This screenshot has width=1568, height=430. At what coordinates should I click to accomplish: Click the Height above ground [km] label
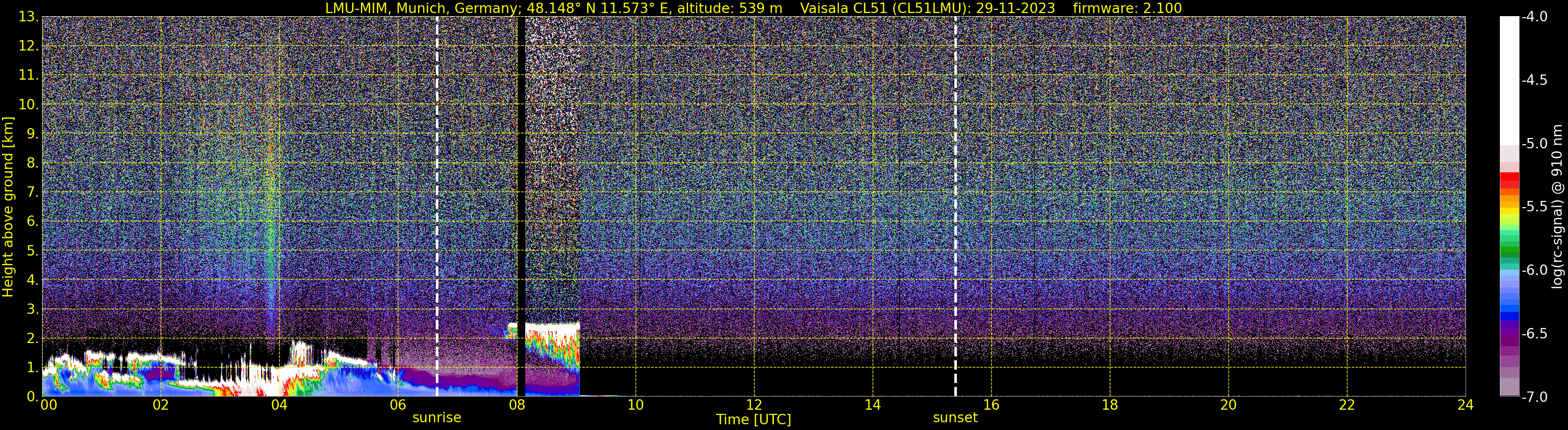tap(8, 207)
